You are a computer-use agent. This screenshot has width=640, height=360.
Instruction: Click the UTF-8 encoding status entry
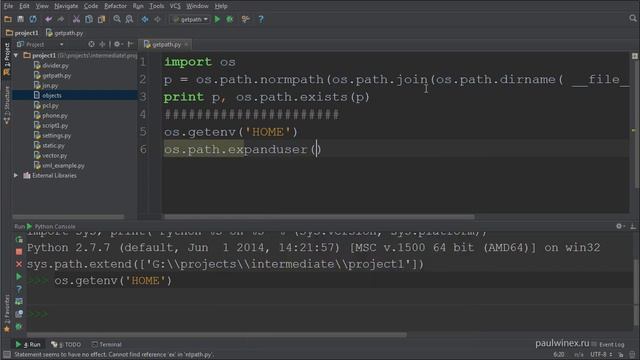[601, 354]
